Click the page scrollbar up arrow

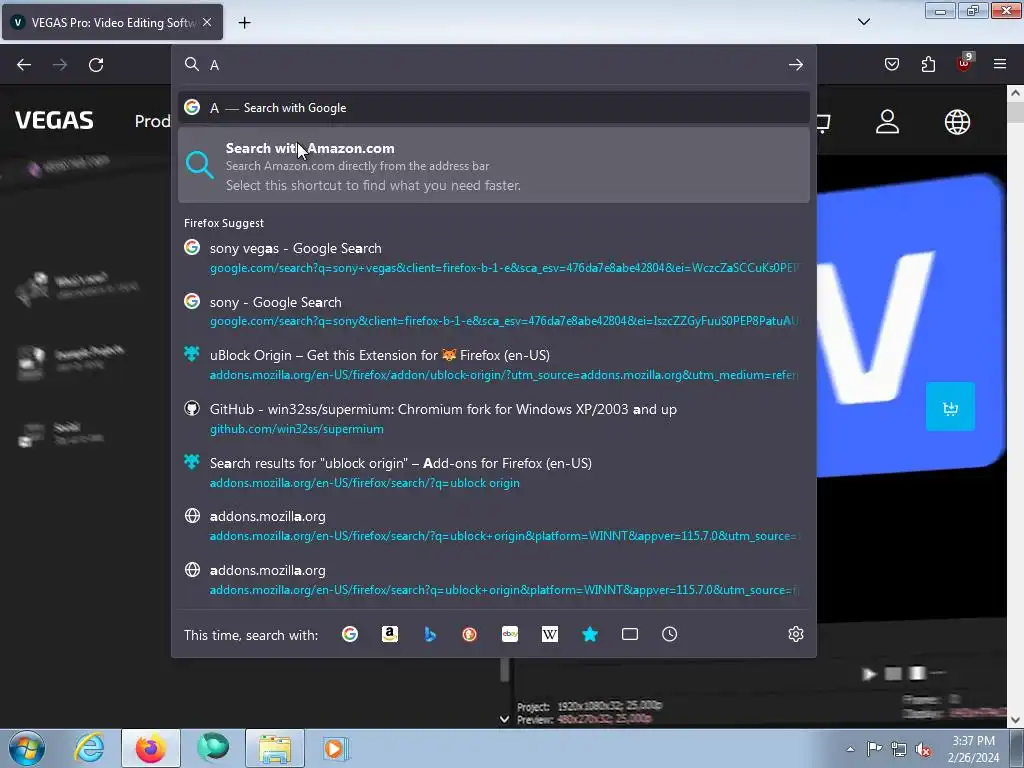(1016, 93)
